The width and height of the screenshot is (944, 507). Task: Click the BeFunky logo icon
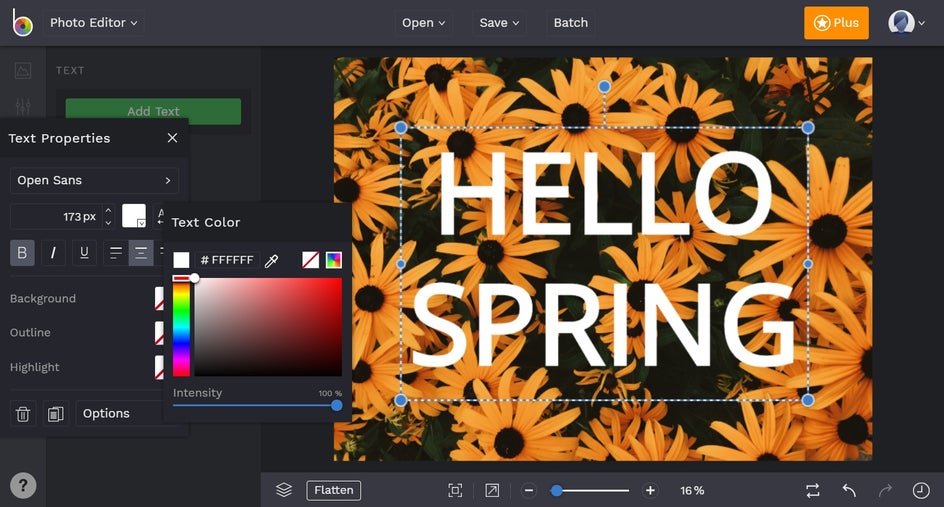click(x=22, y=22)
